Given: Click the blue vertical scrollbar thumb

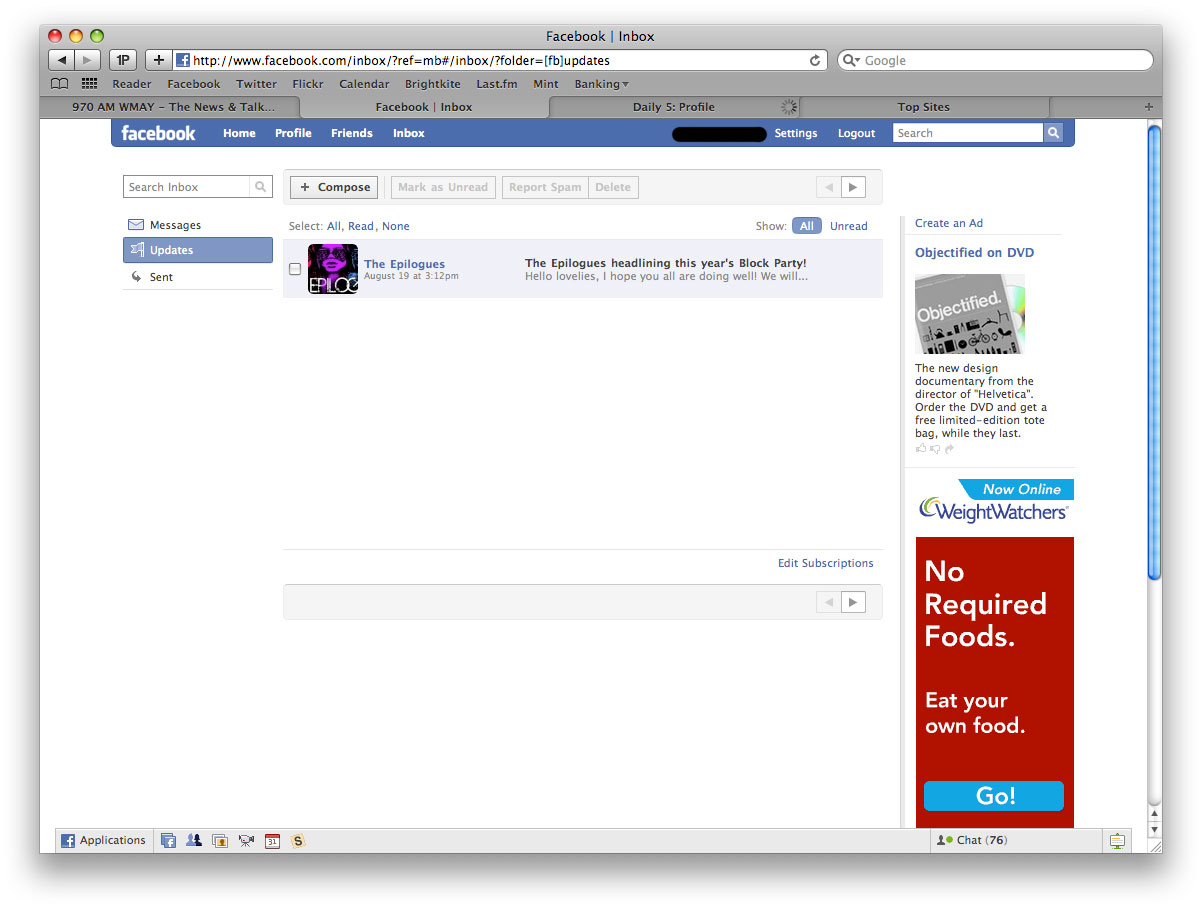Looking at the screenshot, I should [x=1155, y=350].
